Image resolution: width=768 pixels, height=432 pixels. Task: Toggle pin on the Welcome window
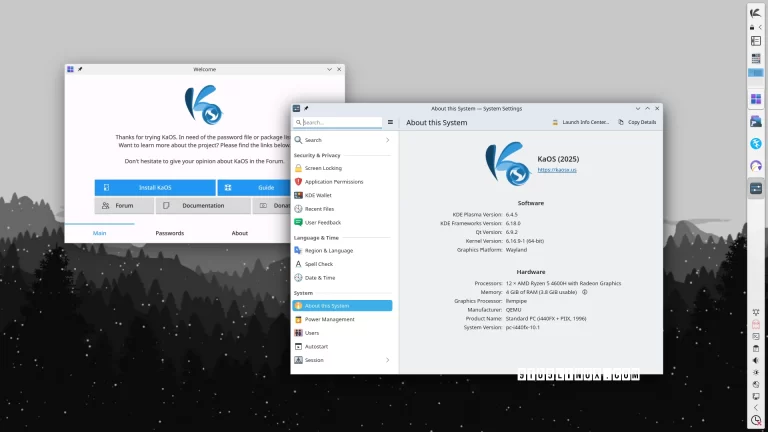pos(80,69)
